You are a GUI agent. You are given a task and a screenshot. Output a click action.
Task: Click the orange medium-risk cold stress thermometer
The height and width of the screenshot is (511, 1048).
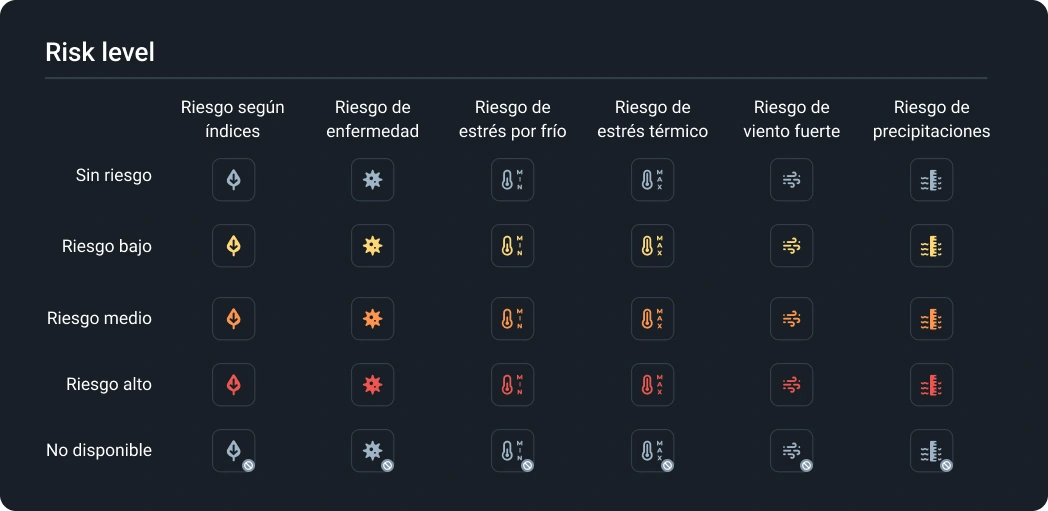(x=512, y=319)
